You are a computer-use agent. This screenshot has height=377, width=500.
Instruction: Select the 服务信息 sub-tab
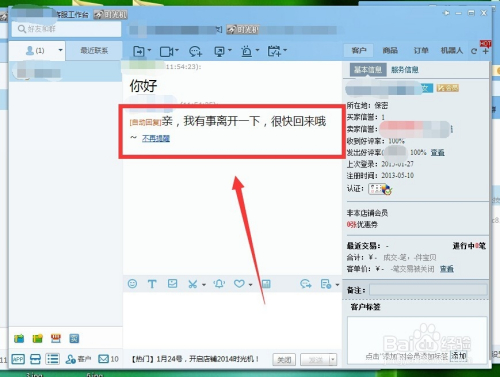[x=405, y=70]
